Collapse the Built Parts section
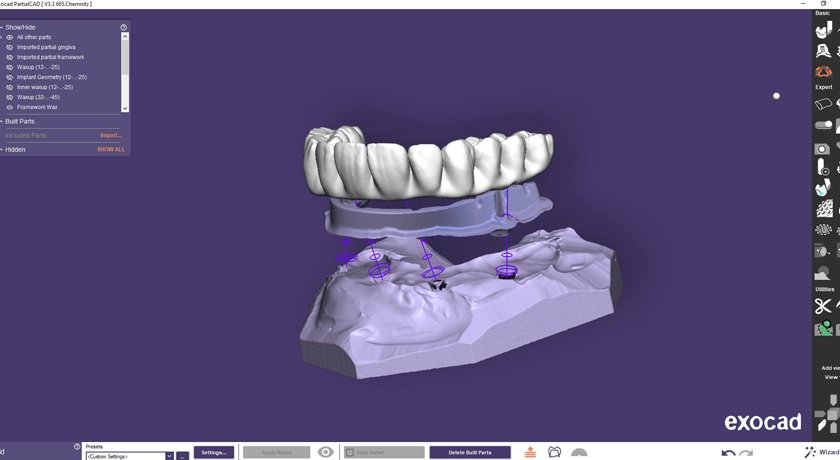This screenshot has width=840, height=460. 2,122
